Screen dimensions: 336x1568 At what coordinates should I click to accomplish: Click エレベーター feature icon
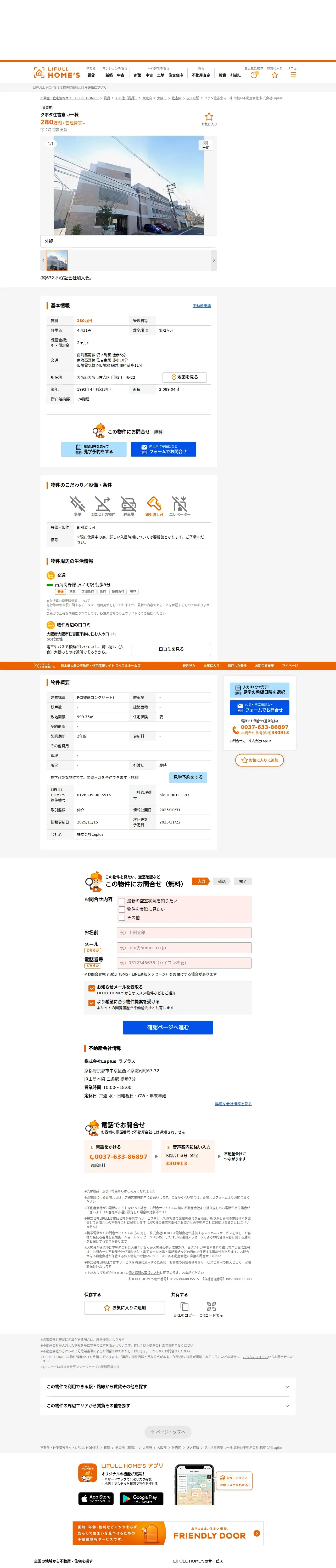point(179,506)
